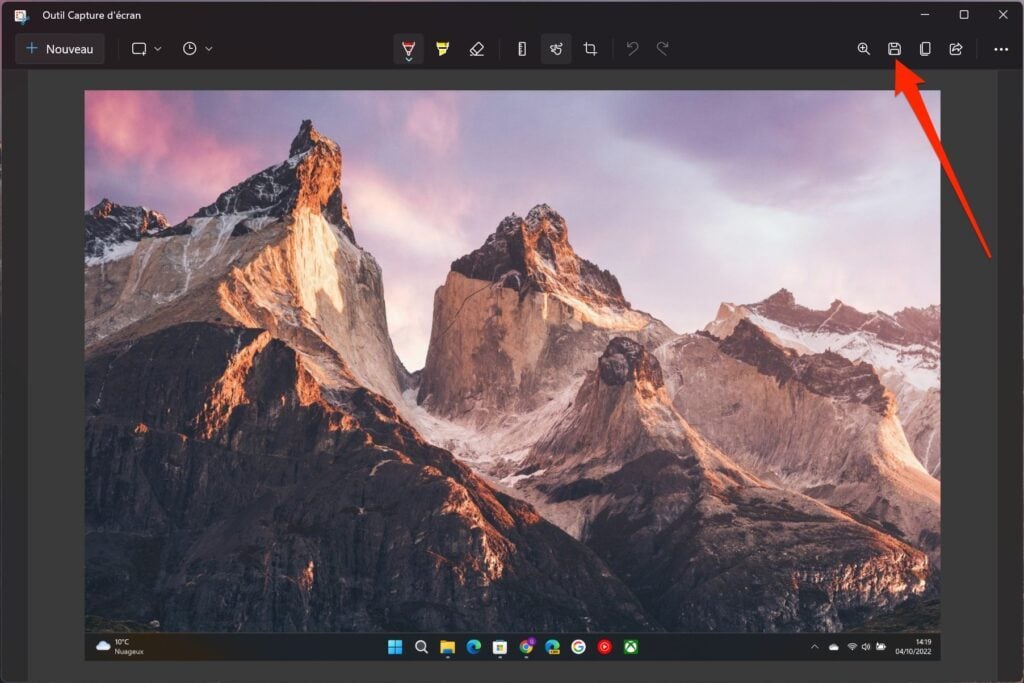Show the ruler overlay
Screen dimensions: 1024x683
[x=521, y=48]
